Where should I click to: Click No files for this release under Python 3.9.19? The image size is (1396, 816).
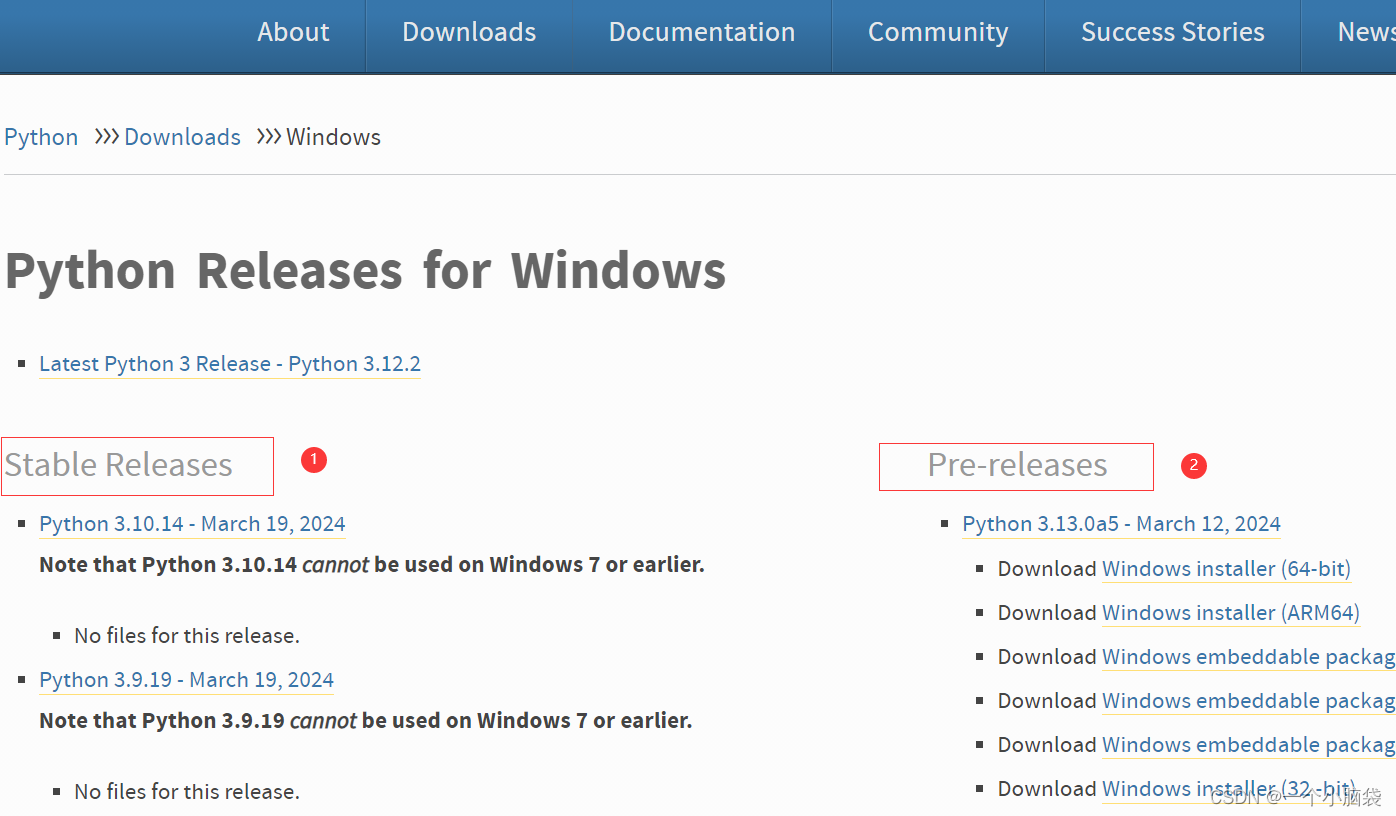tap(187, 792)
